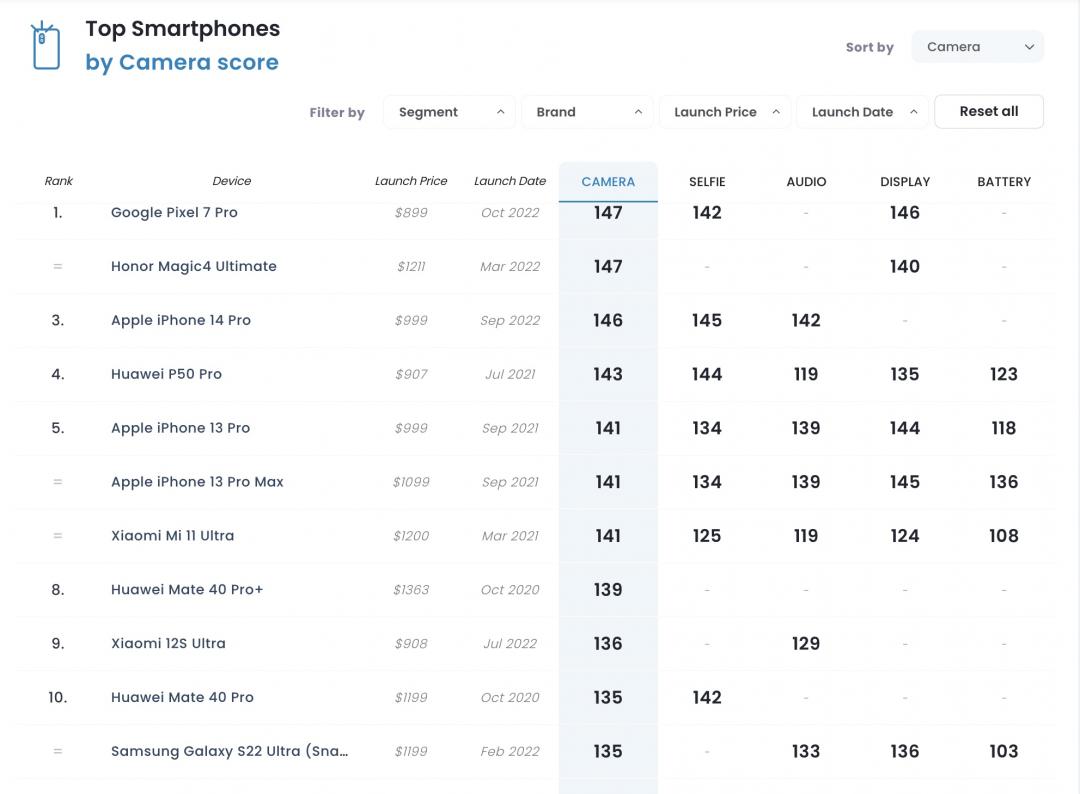Screen dimensions: 1080x794
Task: Open the Xiaomi 12S Ultra entry
Action: [x=168, y=644]
